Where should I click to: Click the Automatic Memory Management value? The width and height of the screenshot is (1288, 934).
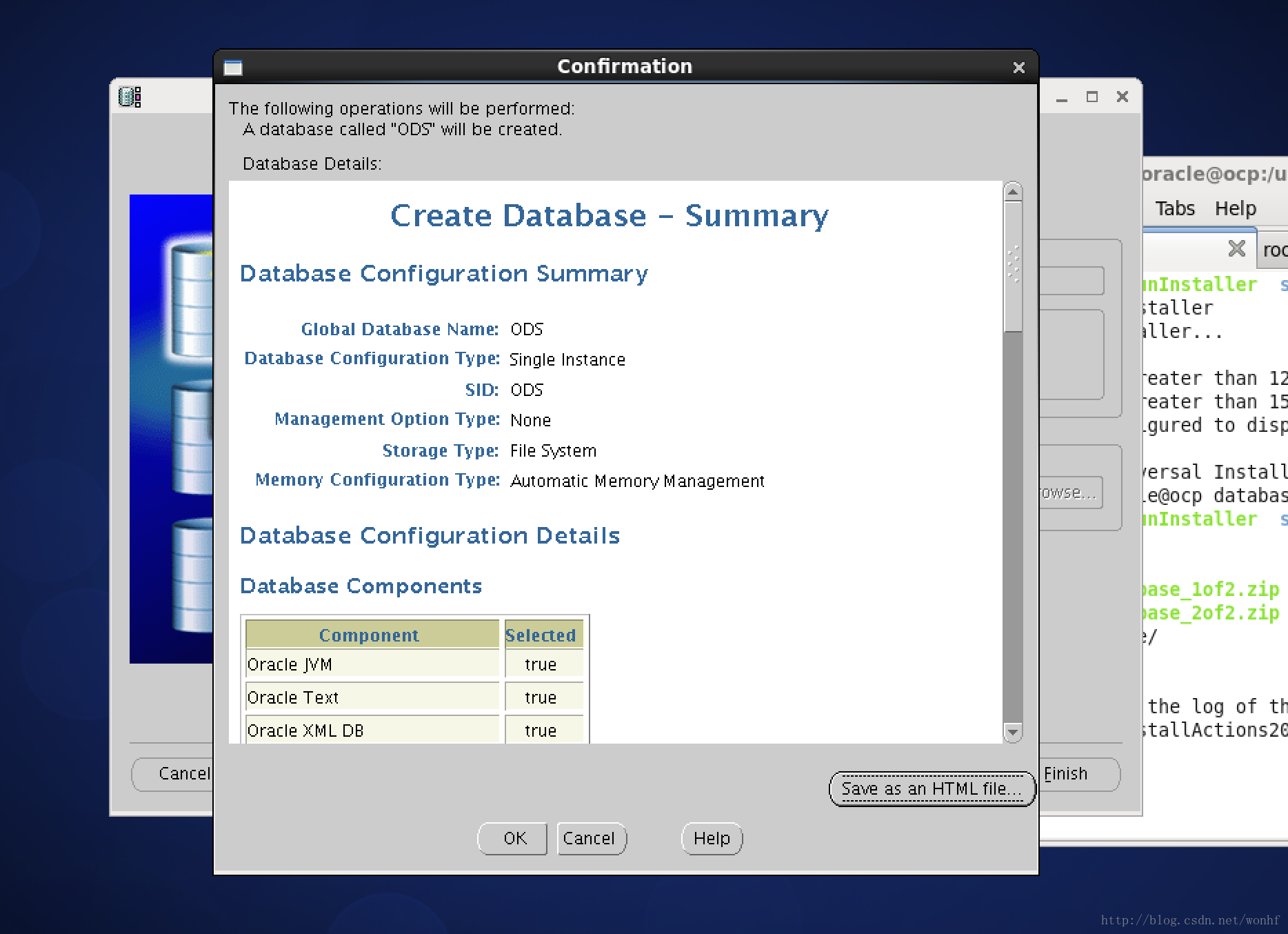[x=637, y=481]
